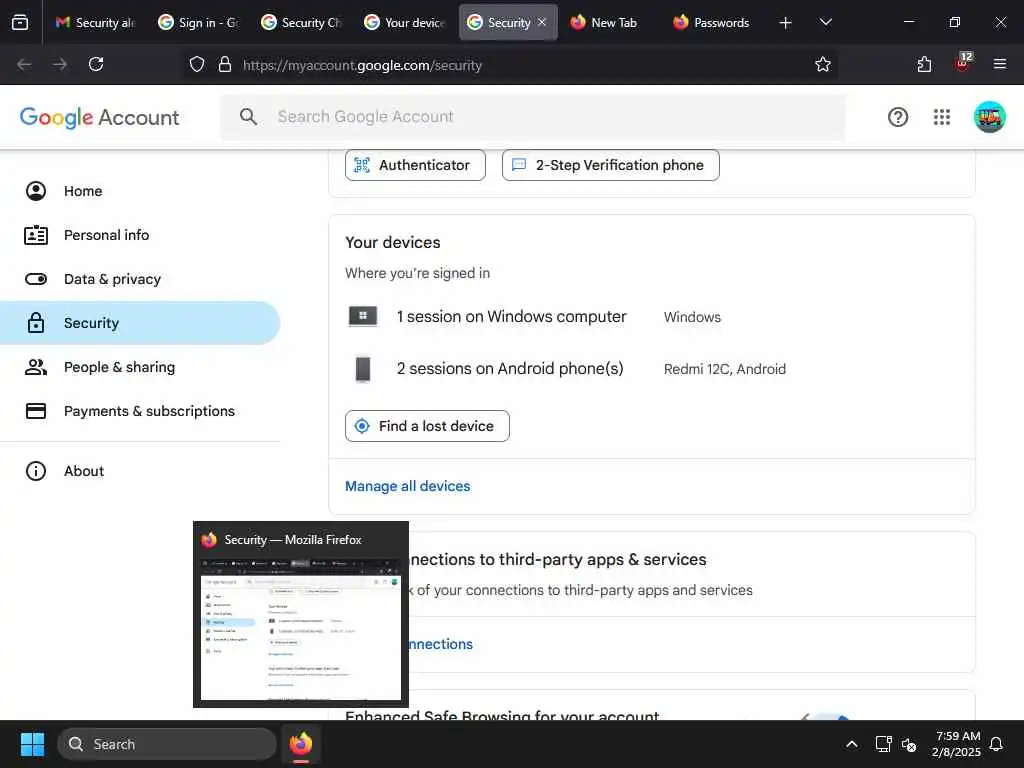Click the Google Account logo
This screenshot has height=768, width=1024.
pos(99,118)
